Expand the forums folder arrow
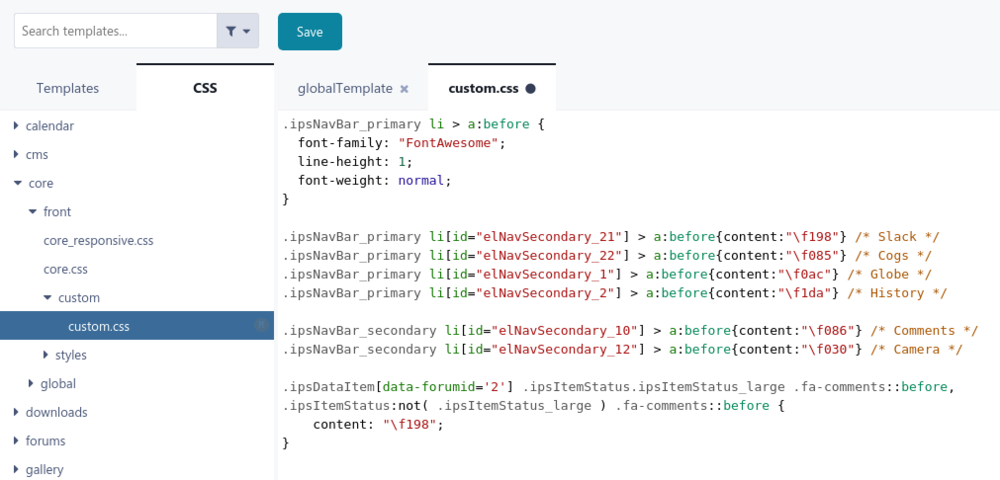This screenshot has height=480, width=1000. coord(17,441)
